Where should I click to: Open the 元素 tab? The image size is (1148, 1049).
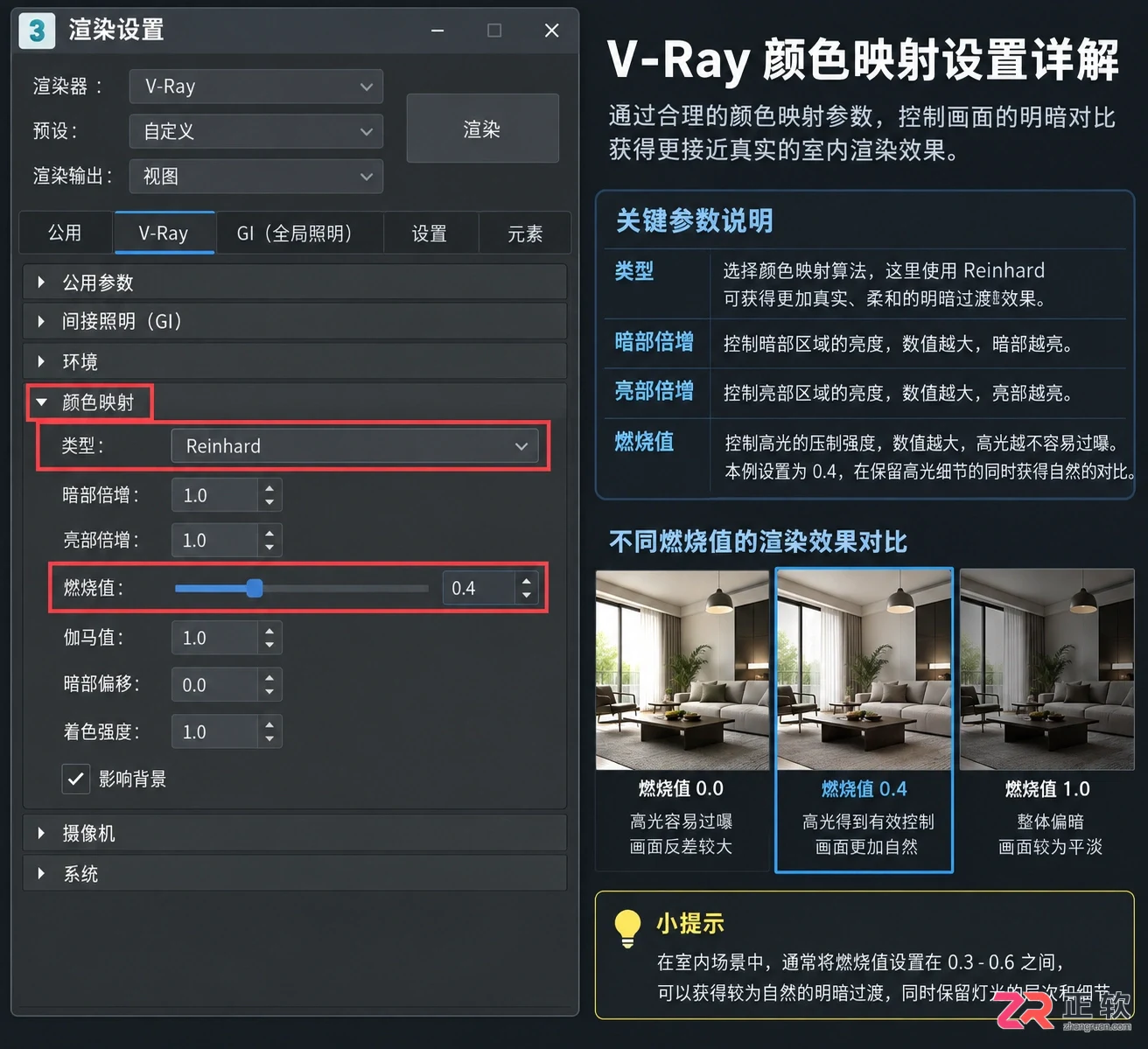[525, 233]
